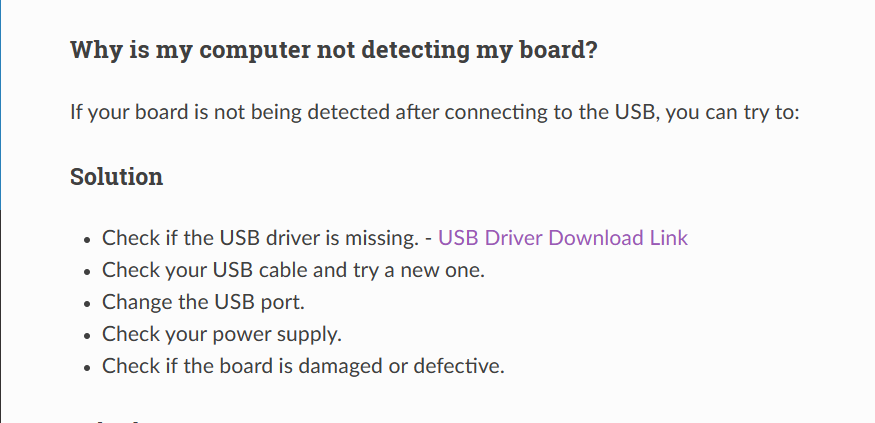Screen dimensions: 875x423
Task: Click the bullet marker before USB driver item
Action: tap(86, 240)
